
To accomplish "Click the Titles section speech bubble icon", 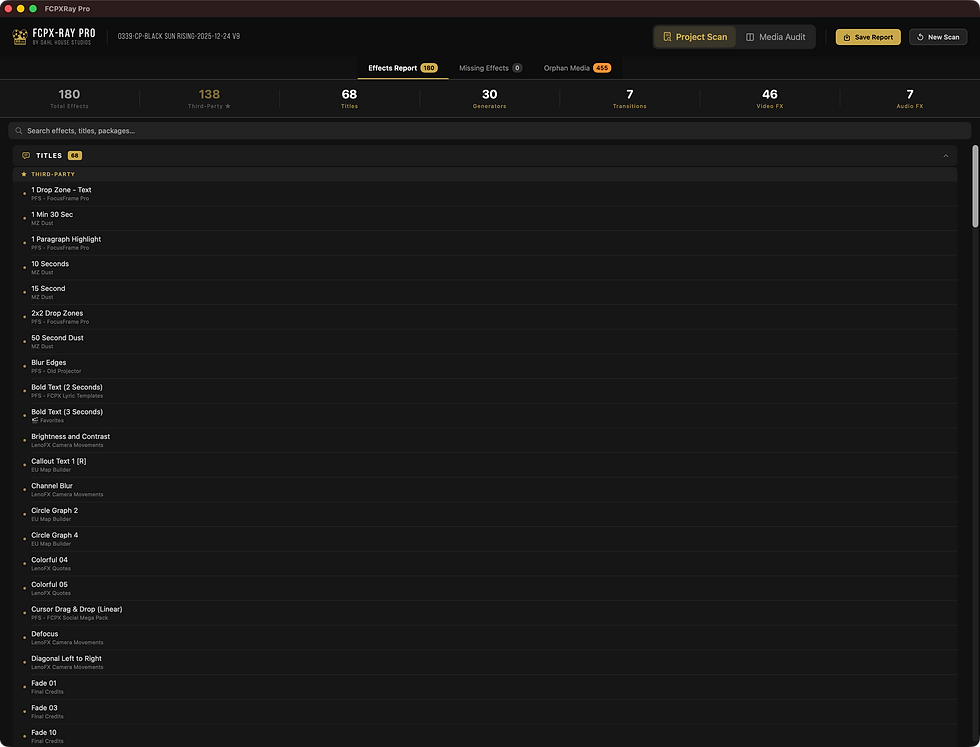I will pos(26,156).
